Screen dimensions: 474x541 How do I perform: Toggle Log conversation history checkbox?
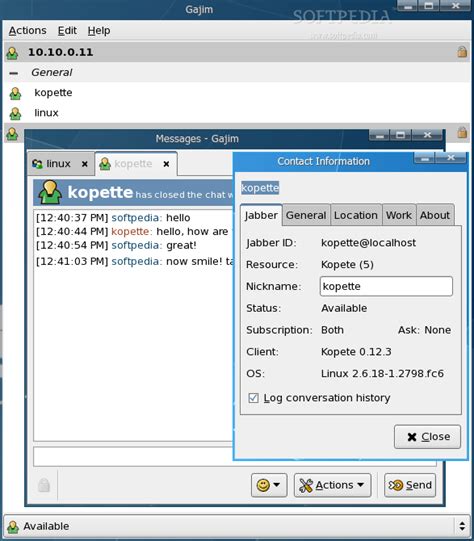tap(254, 398)
